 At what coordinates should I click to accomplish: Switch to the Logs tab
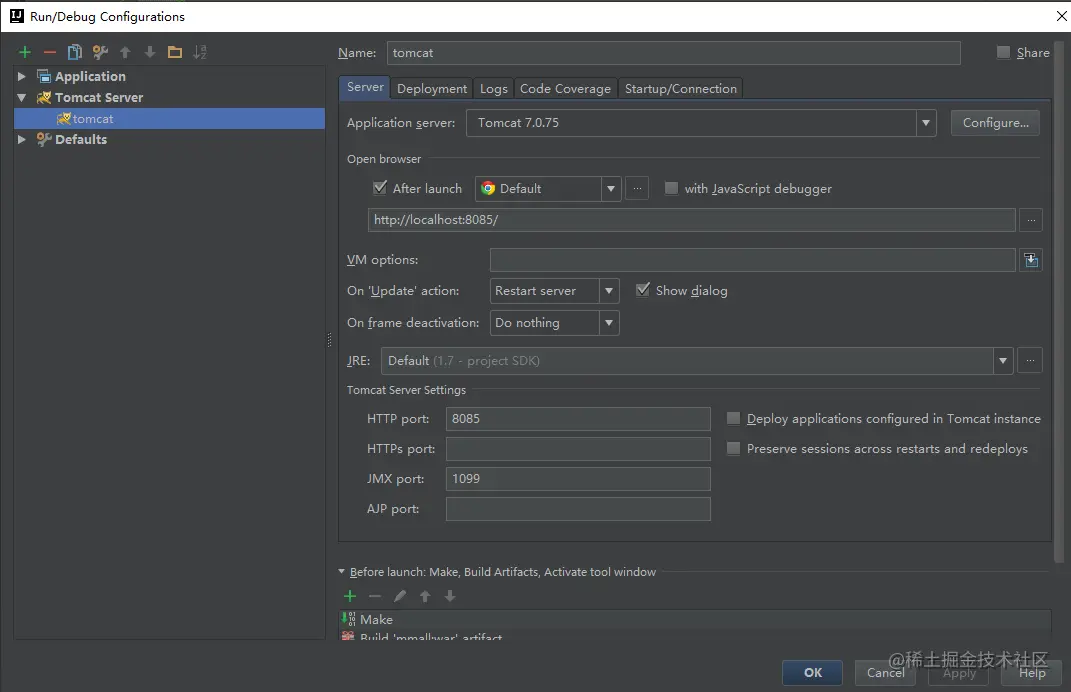click(x=493, y=89)
